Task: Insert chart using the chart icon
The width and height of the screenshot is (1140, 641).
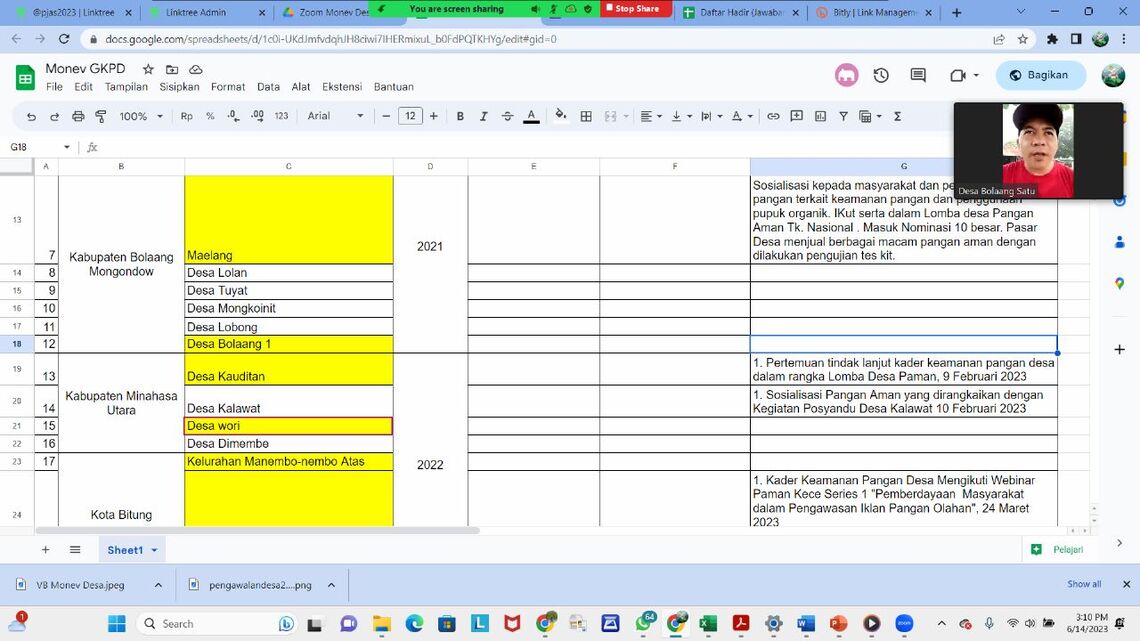Action: pyautogui.click(x=821, y=117)
